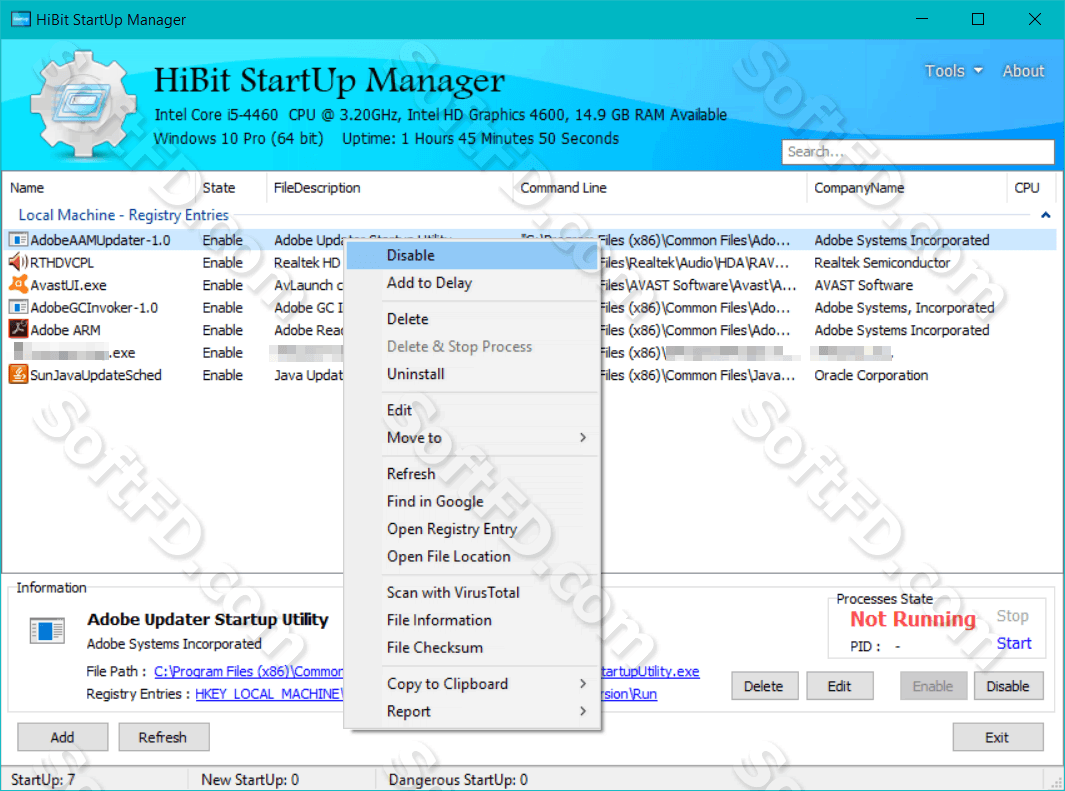Click the Delete button in Information panel

pyautogui.click(x=764, y=686)
